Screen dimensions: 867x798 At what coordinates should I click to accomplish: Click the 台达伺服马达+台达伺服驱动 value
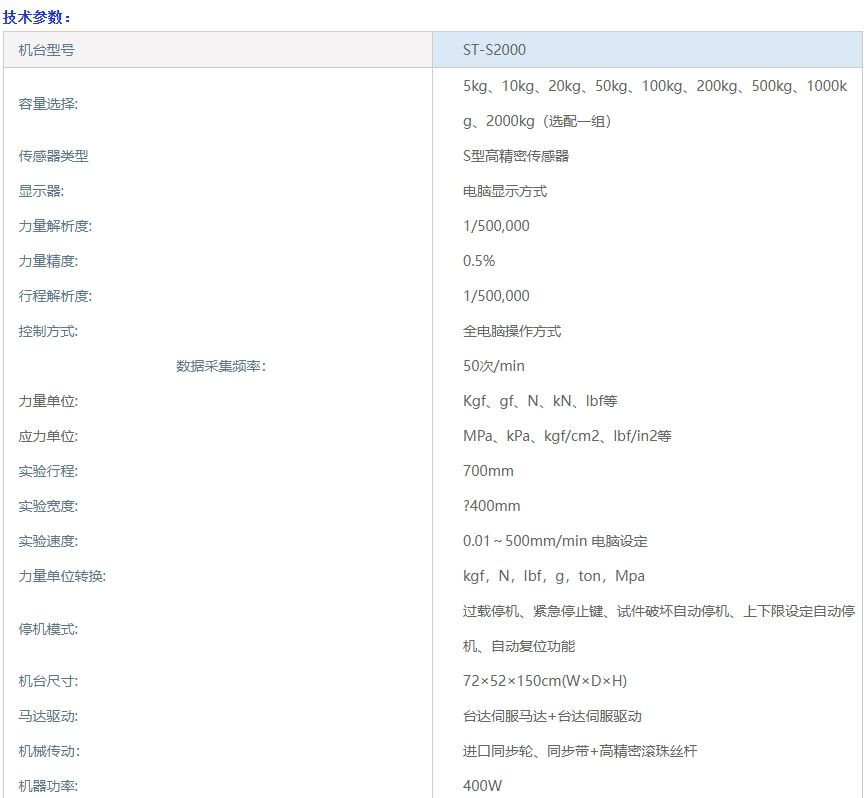point(552,716)
